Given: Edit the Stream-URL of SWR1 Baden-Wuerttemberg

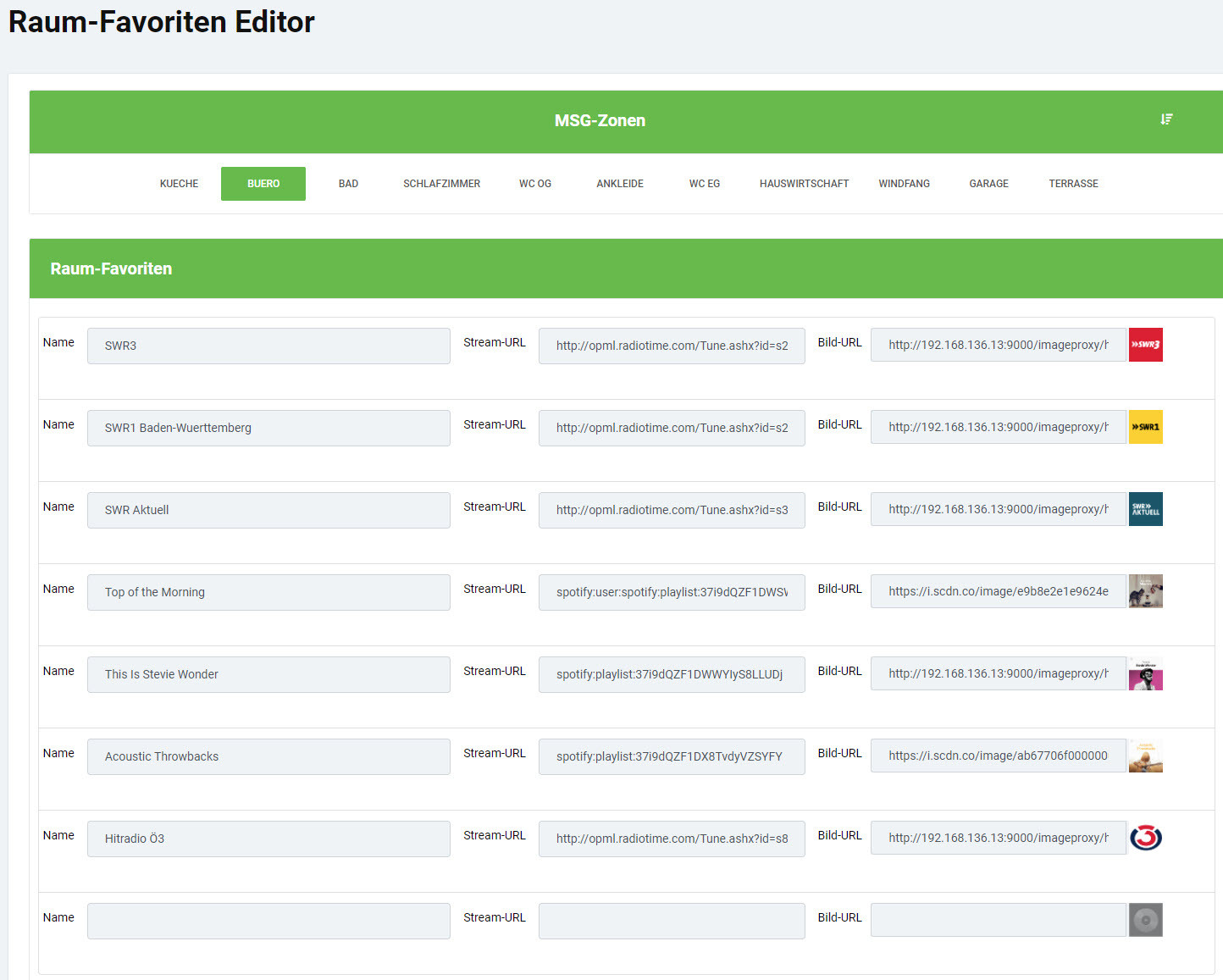Looking at the screenshot, I should [672, 428].
